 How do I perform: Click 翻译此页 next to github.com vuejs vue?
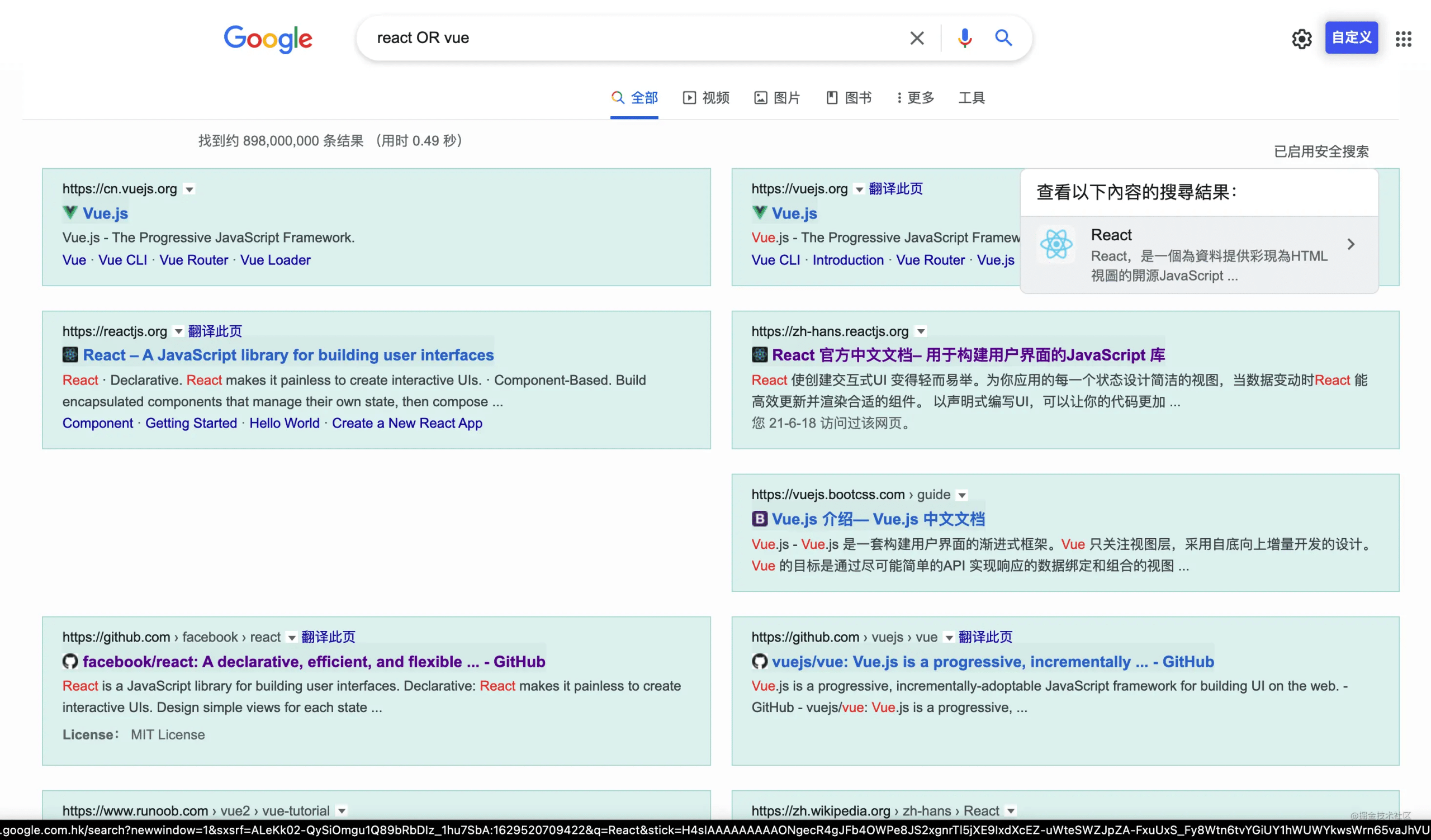pos(985,637)
